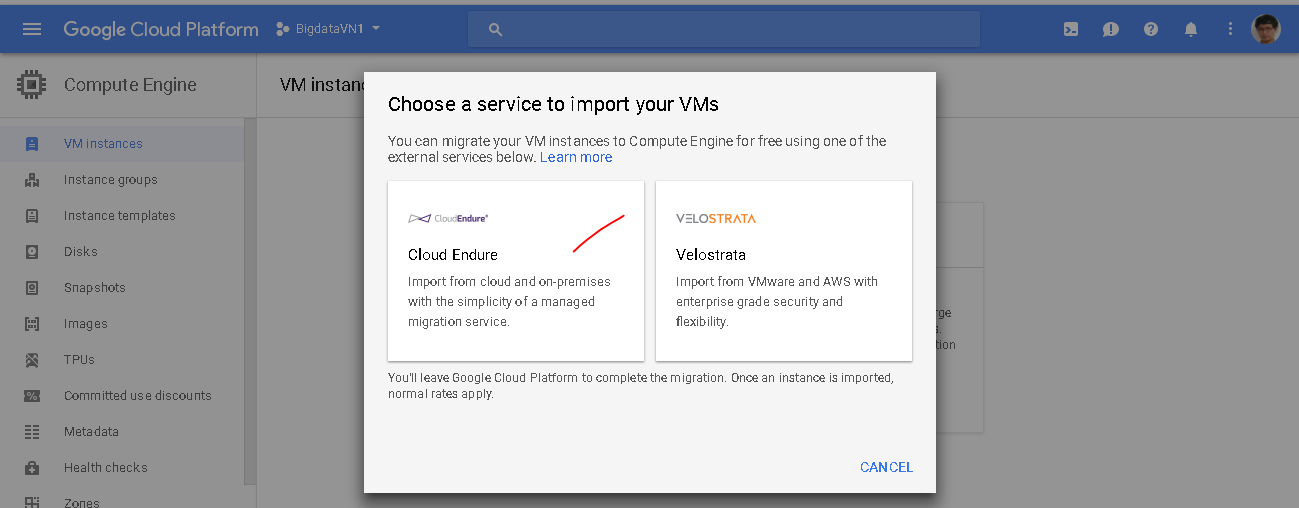Choose the Cloud Endure service card
The height and width of the screenshot is (508, 1299).
(516, 271)
